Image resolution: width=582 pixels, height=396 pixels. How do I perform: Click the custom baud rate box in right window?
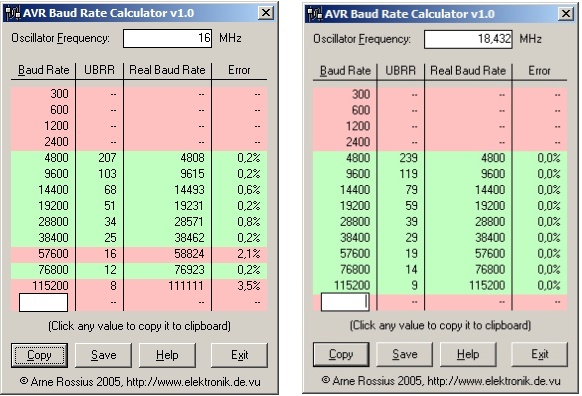click(345, 302)
